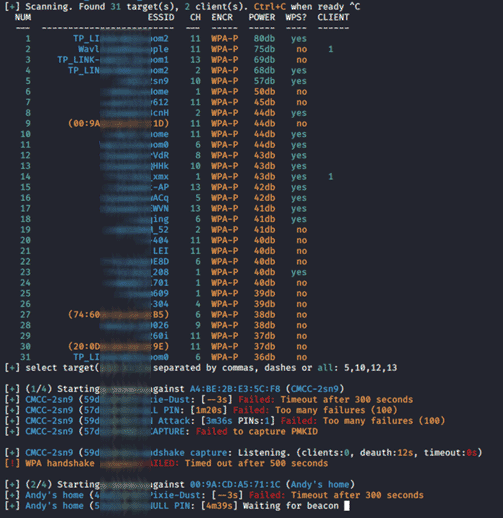Click '(CMCC-2sn9)' in the 1/4 starting line
This screenshot has height=518, width=503.
pos(315,389)
